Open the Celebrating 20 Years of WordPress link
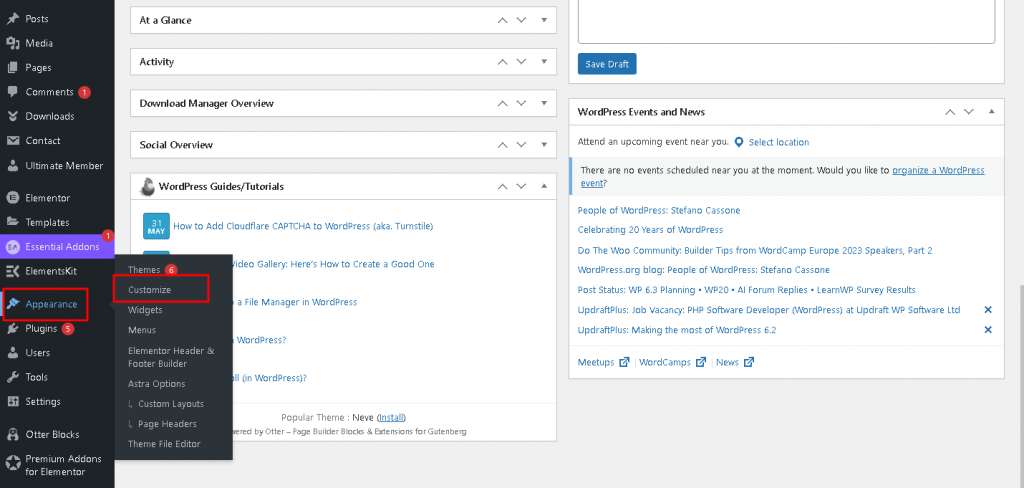 [650, 230]
